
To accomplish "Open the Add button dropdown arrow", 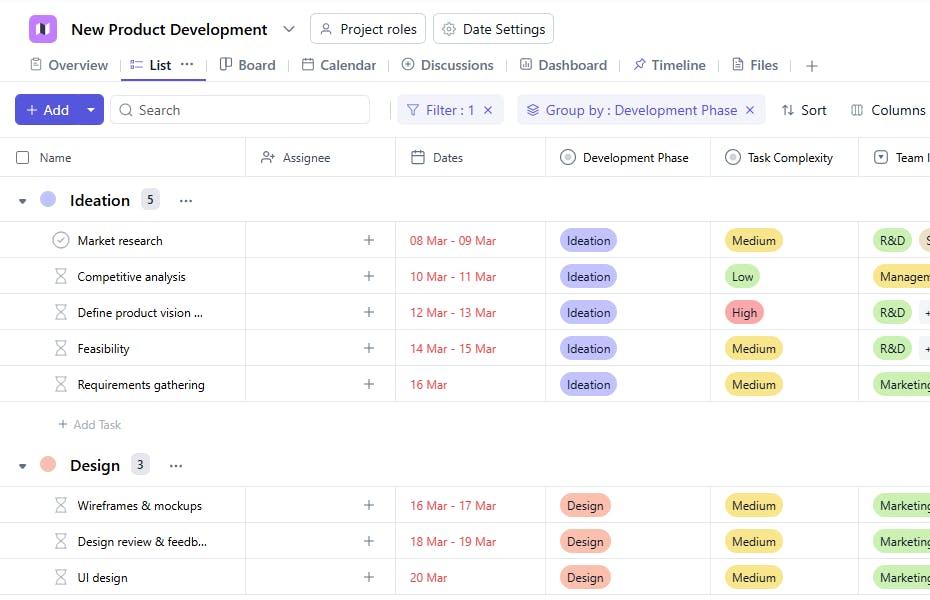I will pos(91,110).
